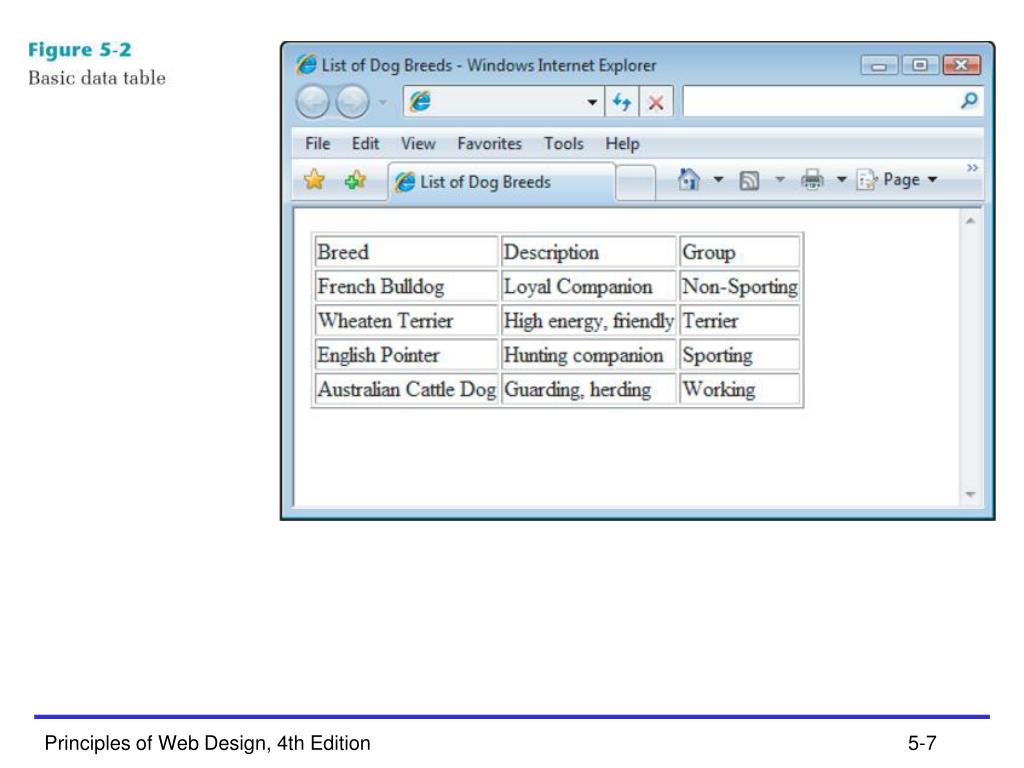Click the browser Forward arrow button

pyautogui.click(x=353, y=103)
